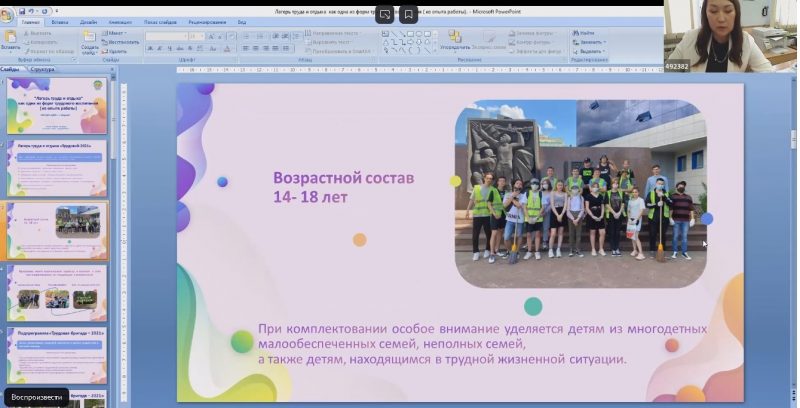Click Копировать (copy) in clipboard group
This screenshot has width=800, height=408.
click(40, 42)
